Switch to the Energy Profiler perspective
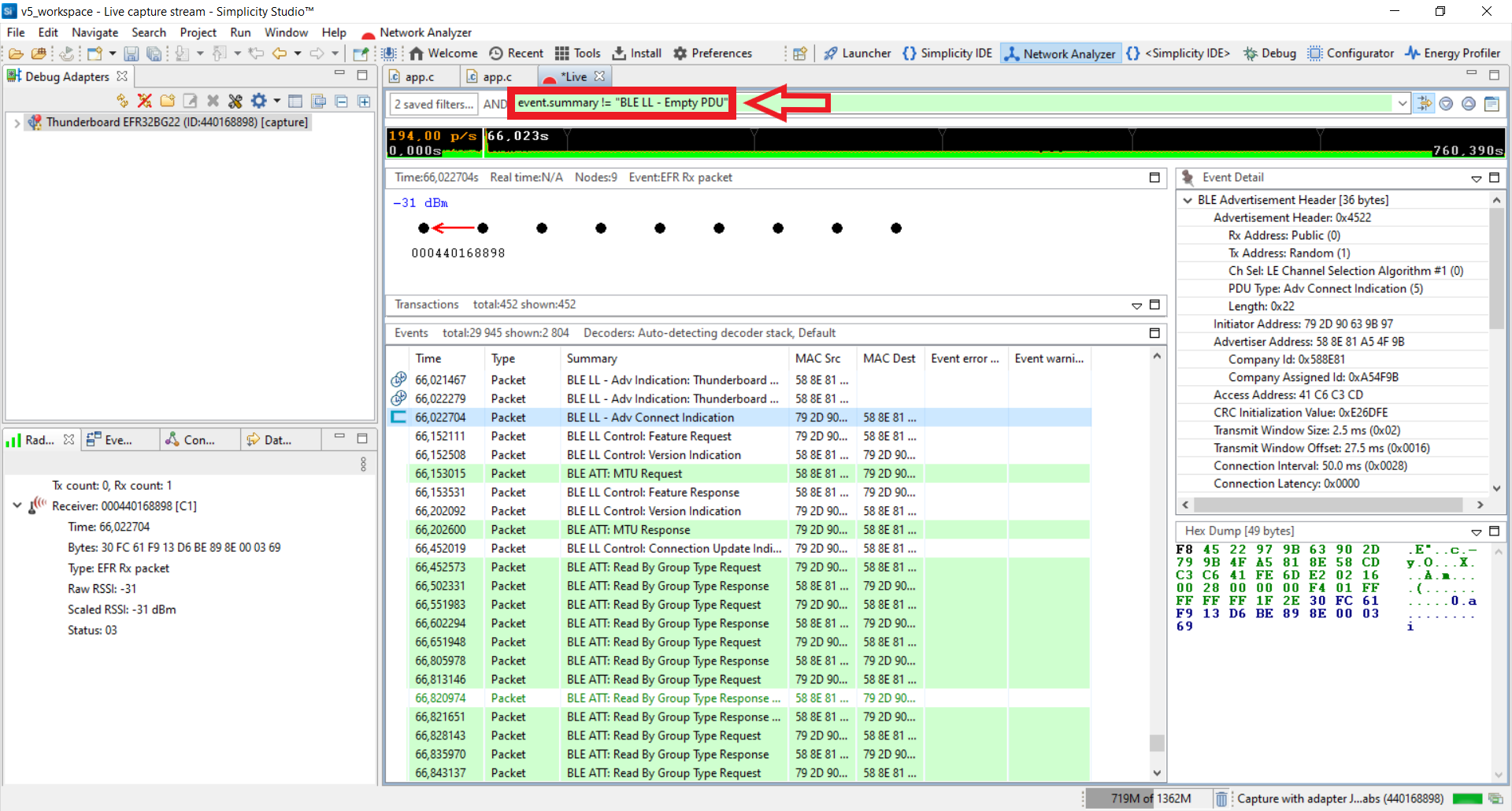The height and width of the screenshot is (811, 1512). [x=1453, y=54]
